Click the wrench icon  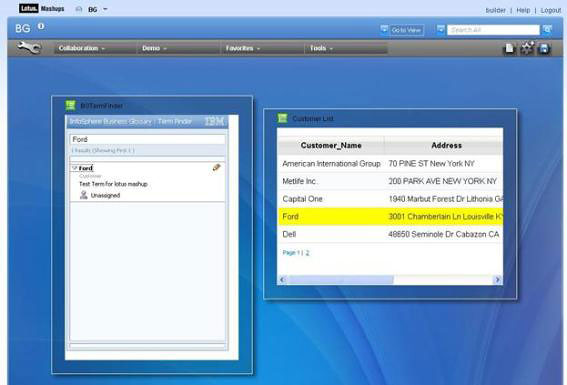29,48
